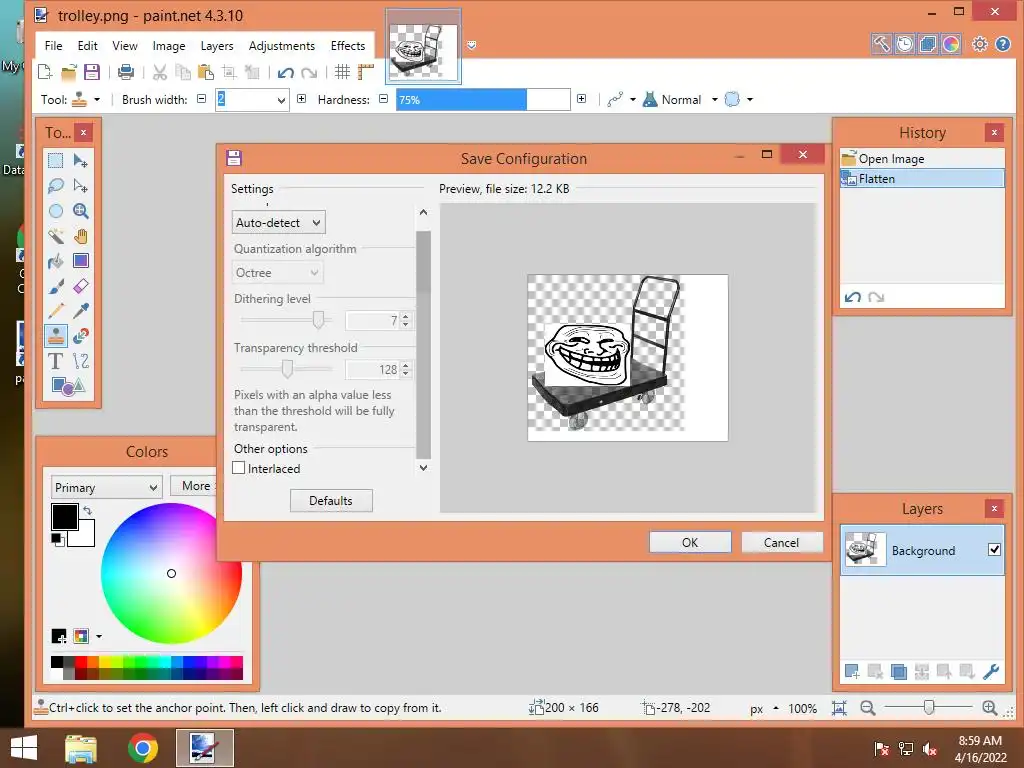Open the Auto-detect bit depth dropdown

(278, 223)
